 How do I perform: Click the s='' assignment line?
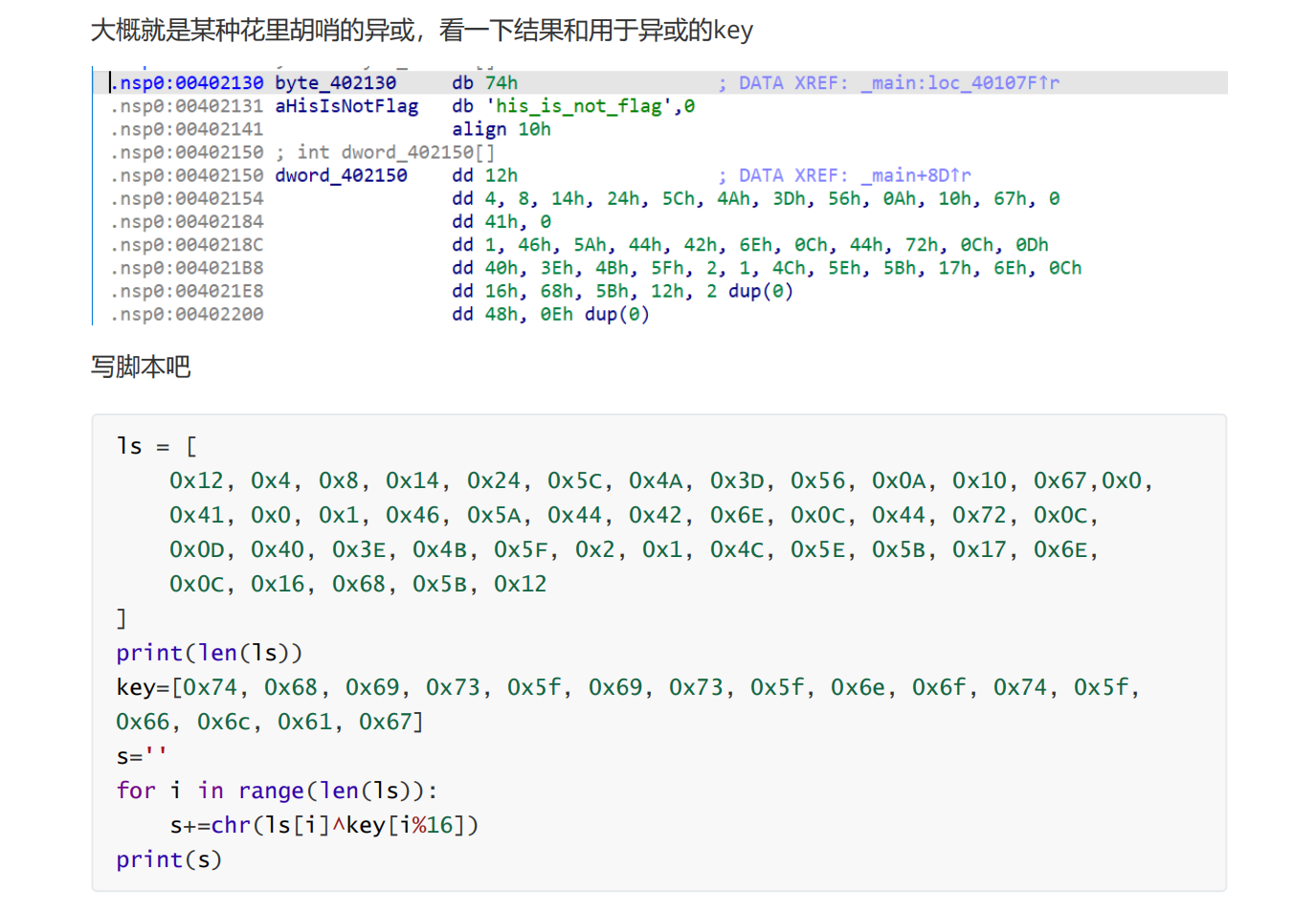click(x=142, y=756)
